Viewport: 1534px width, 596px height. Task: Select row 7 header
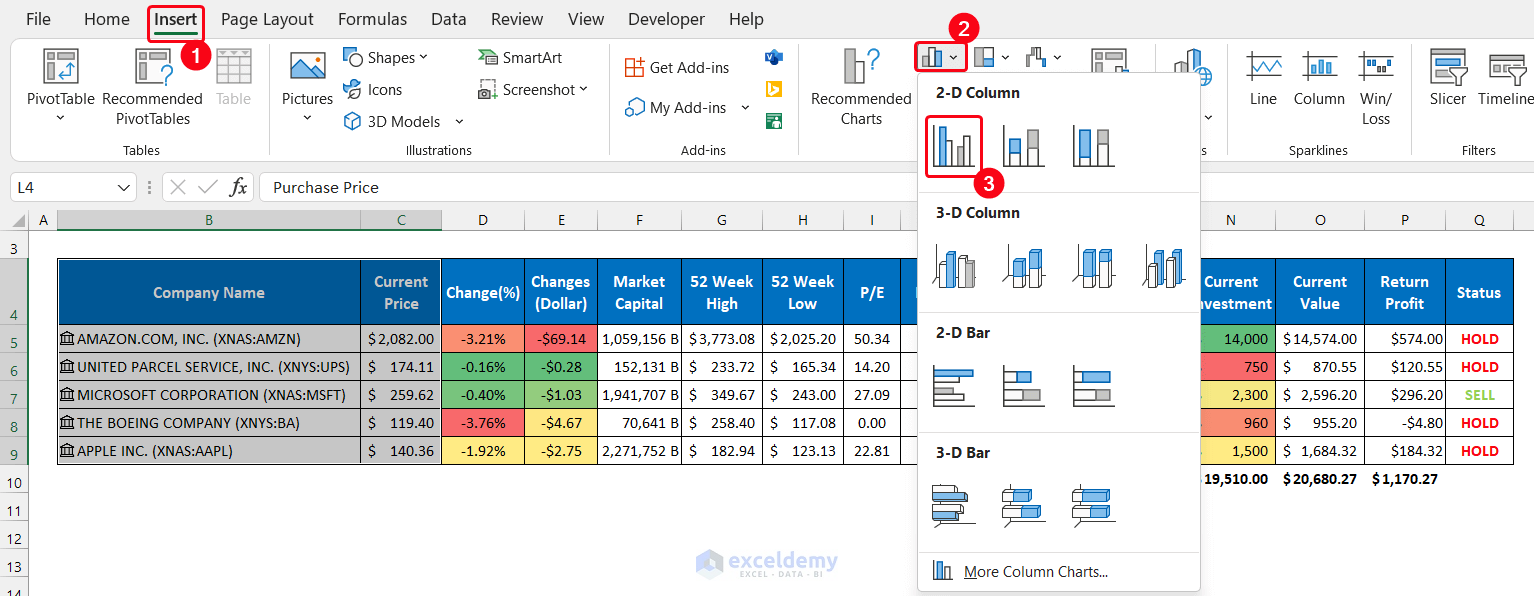pos(14,395)
